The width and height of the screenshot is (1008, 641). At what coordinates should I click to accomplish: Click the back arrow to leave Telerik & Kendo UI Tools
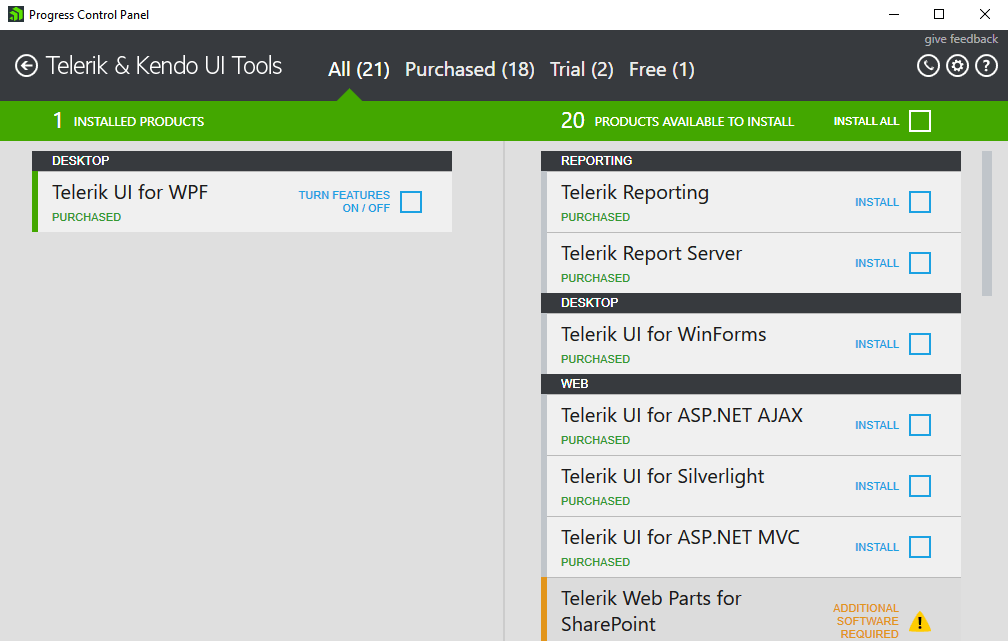(27, 66)
